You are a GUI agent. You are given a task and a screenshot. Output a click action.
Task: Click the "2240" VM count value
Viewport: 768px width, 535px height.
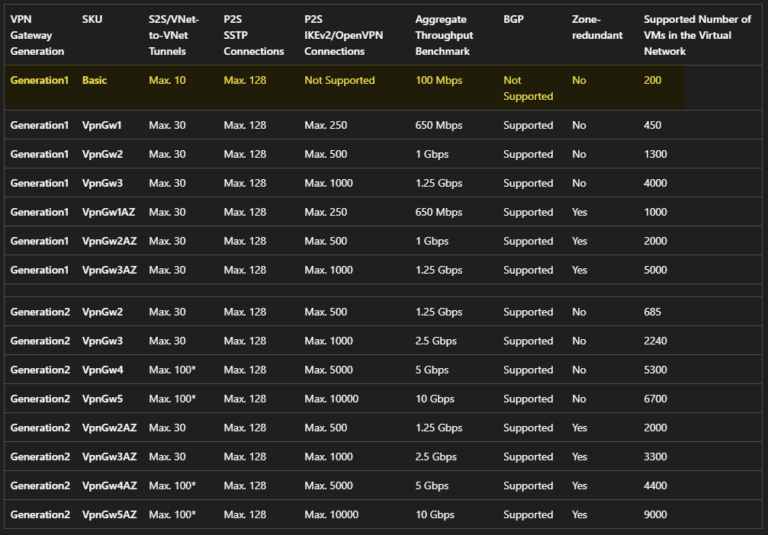pos(655,341)
